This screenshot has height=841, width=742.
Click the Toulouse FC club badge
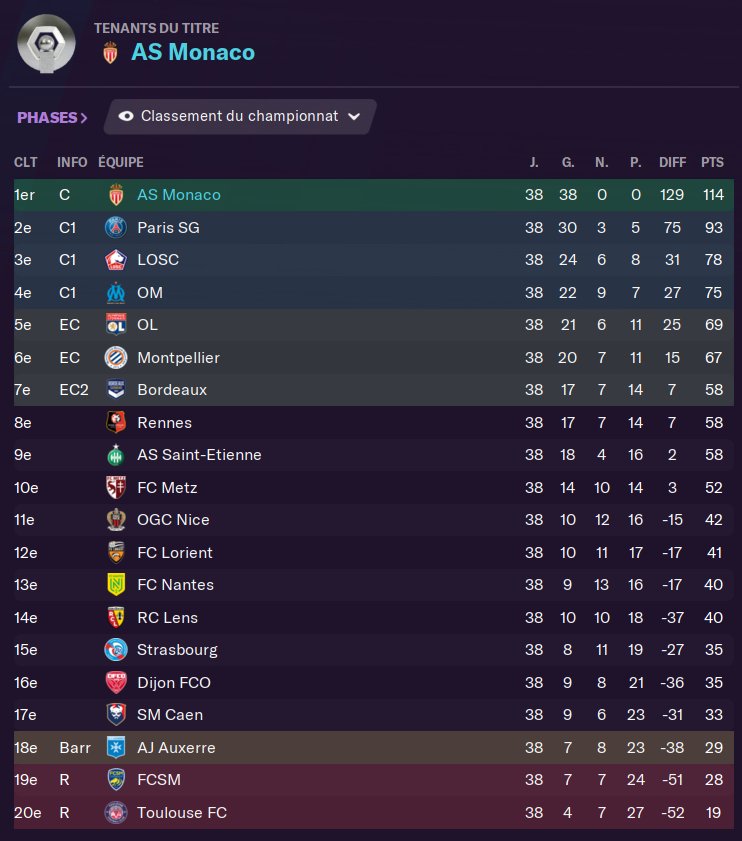pyautogui.click(x=116, y=813)
